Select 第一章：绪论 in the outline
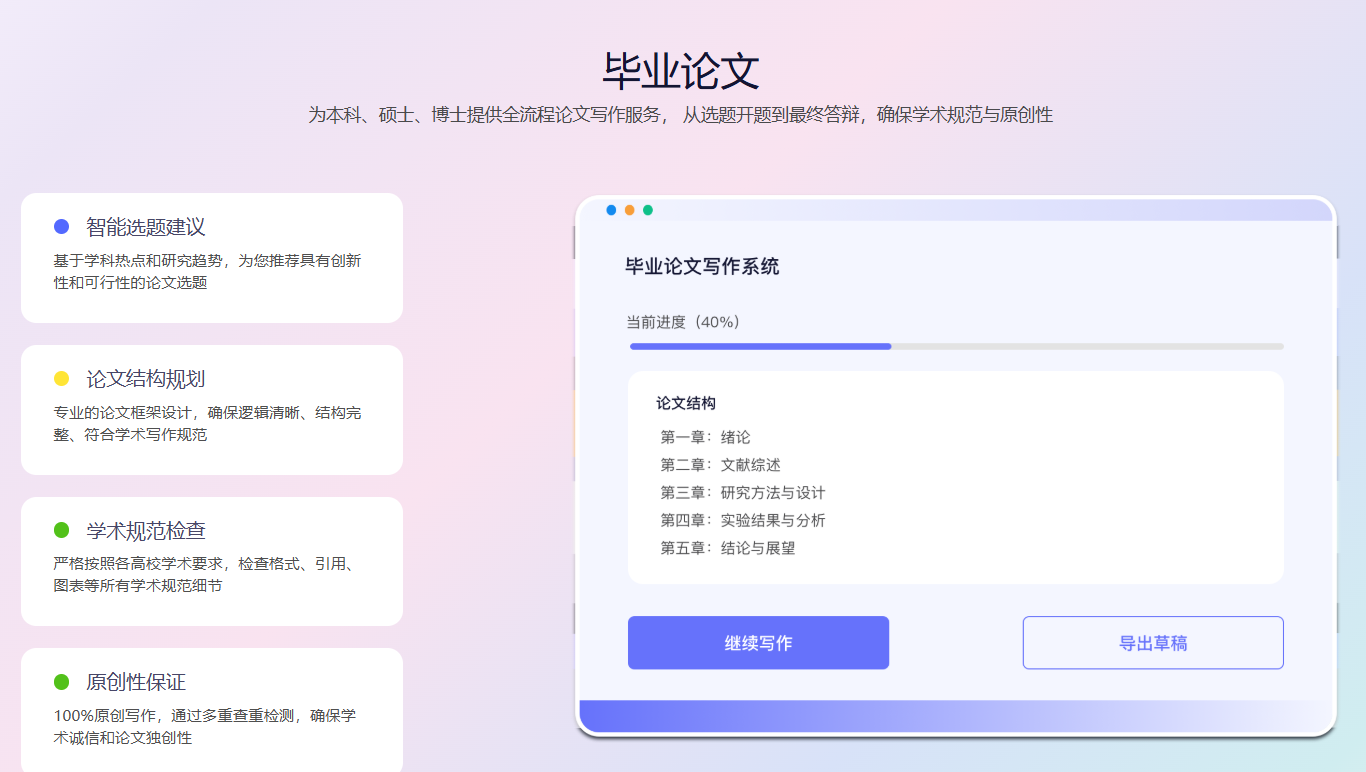Screen dimensions: 1366x772 point(705,437)
